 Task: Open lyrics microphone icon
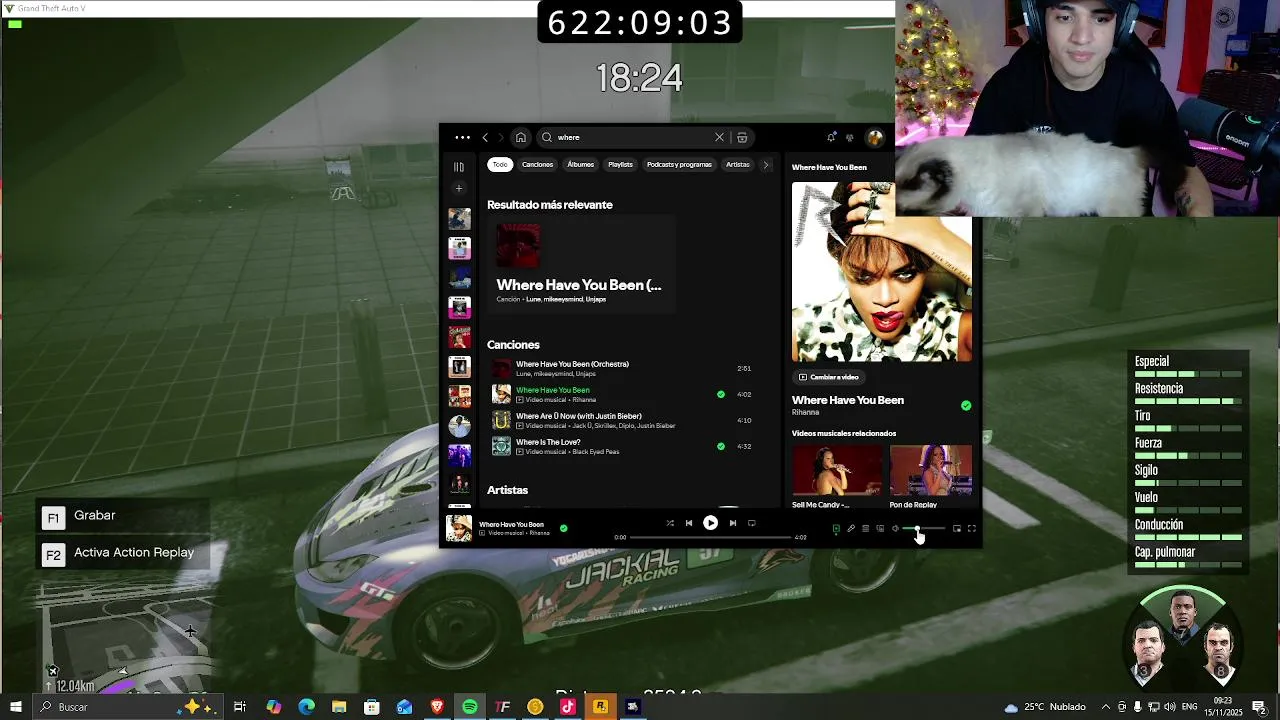(851, 528)
